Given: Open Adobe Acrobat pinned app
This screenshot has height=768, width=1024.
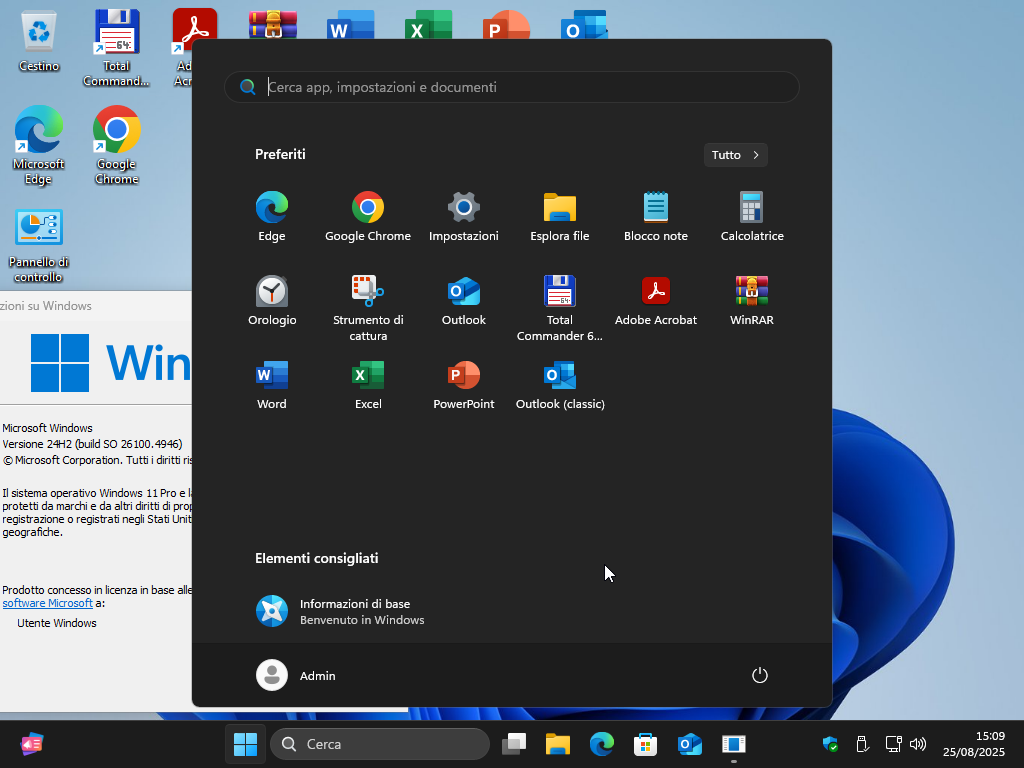Looking at the screenshot, I should point(656,301).
